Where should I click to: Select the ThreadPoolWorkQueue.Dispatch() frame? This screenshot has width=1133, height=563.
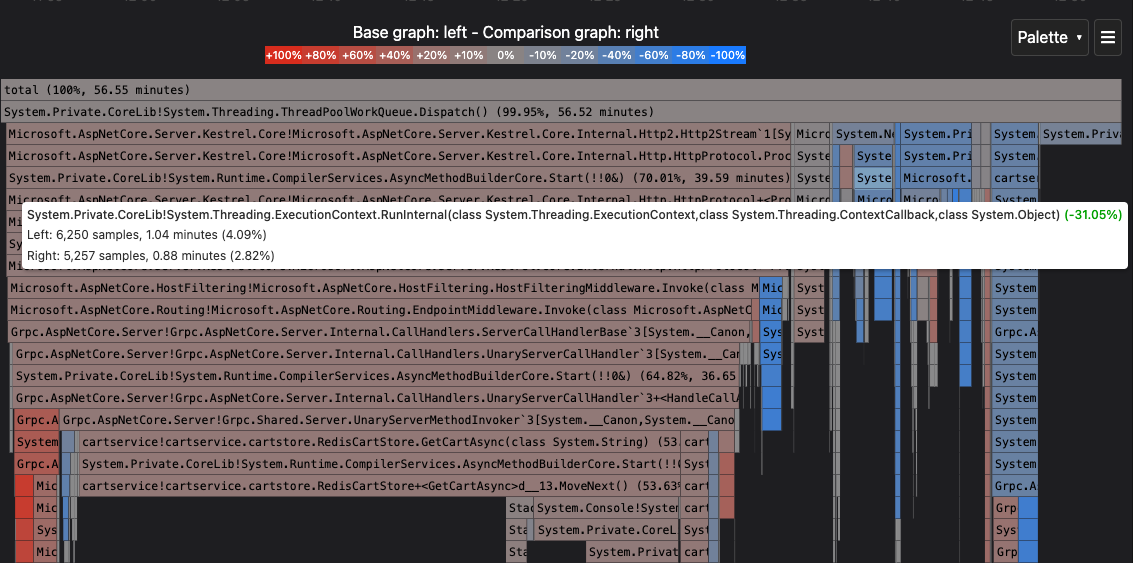[x=561, y=112]
